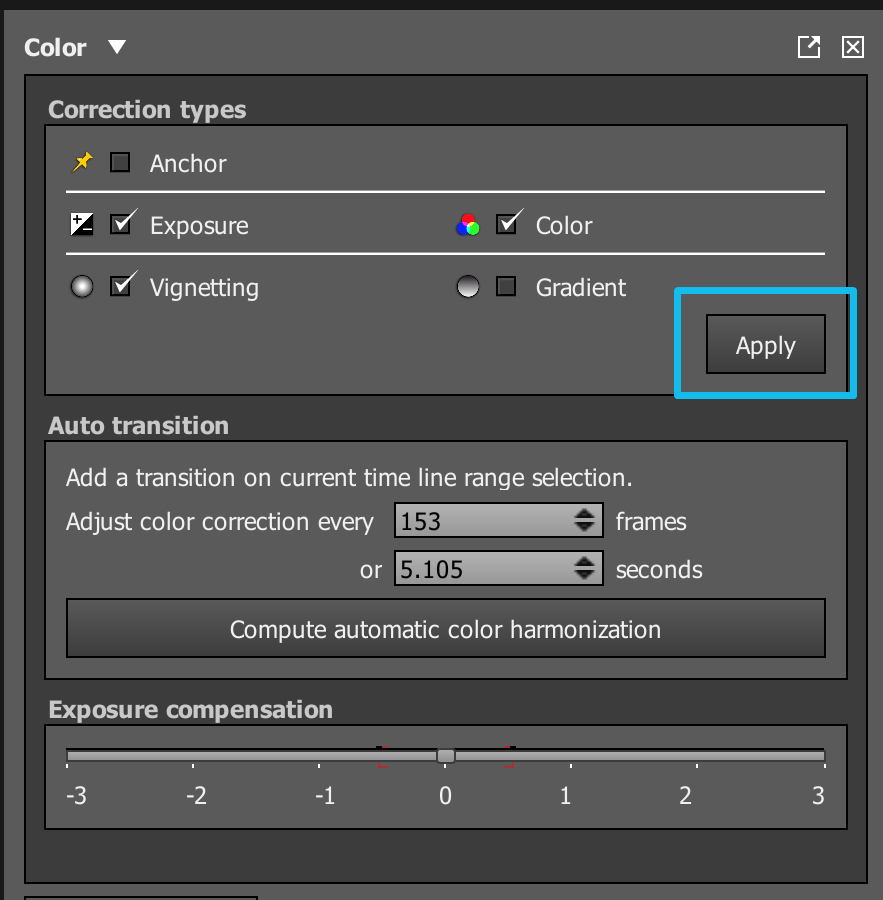Click the exposure compensation slider handle
883x900 pixels.
pyautogui.click(x=445, y=756)
